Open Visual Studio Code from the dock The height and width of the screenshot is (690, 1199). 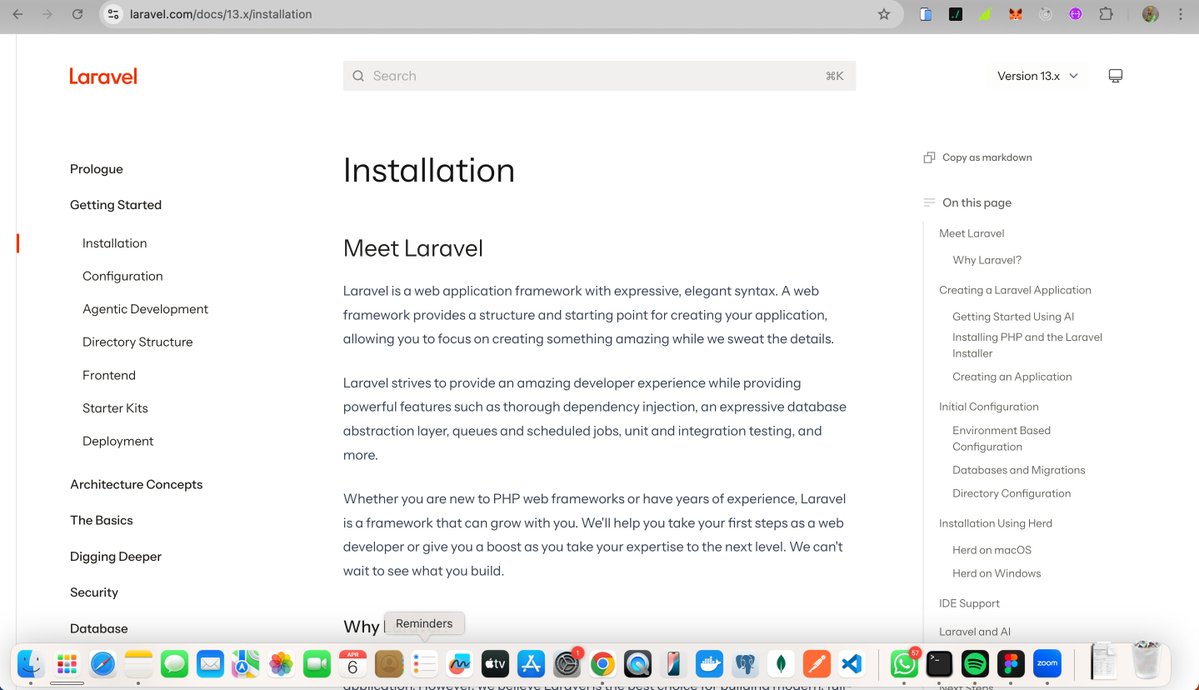[x=852, y=664]
